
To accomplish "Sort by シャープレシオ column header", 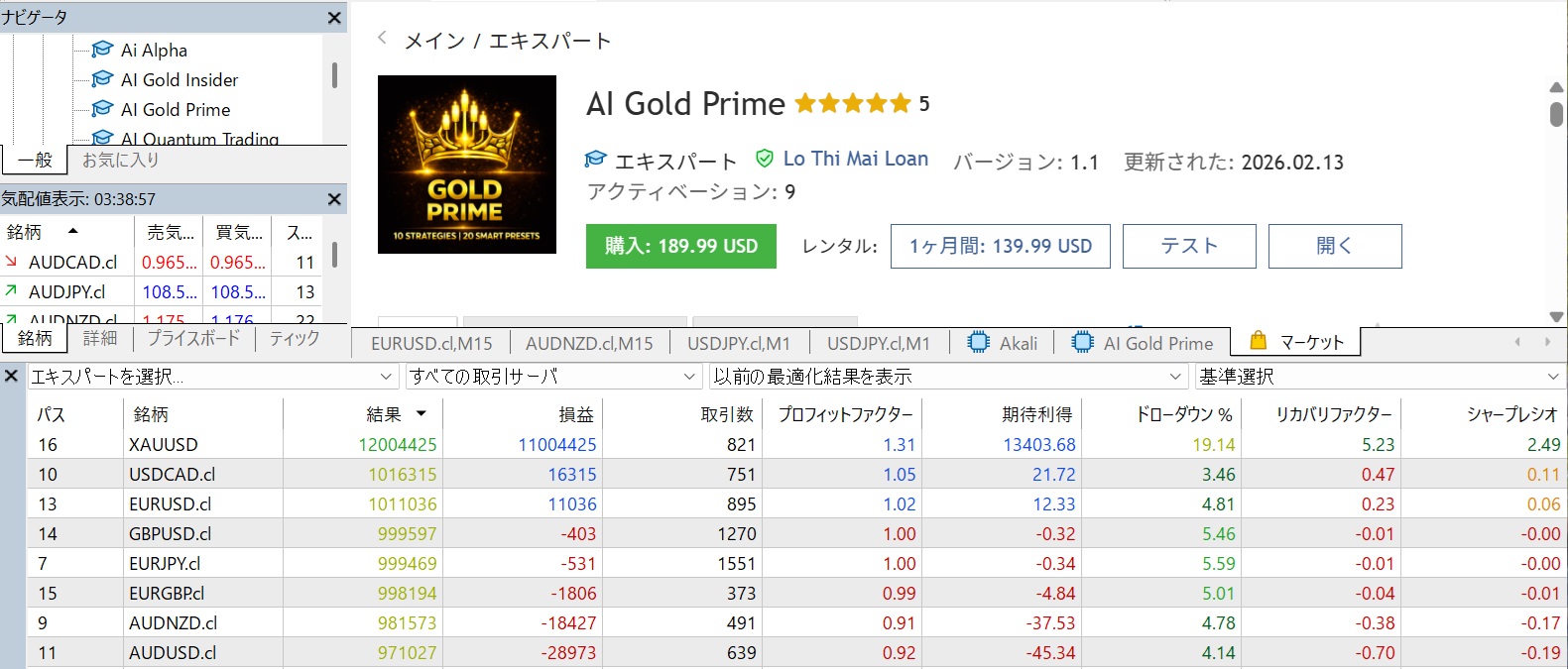I will (1485, 414).
